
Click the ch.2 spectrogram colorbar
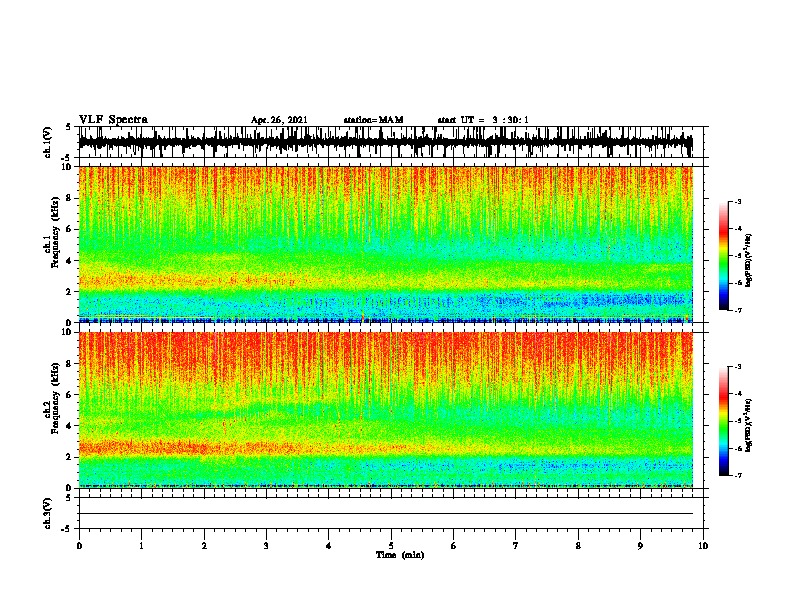723,421
